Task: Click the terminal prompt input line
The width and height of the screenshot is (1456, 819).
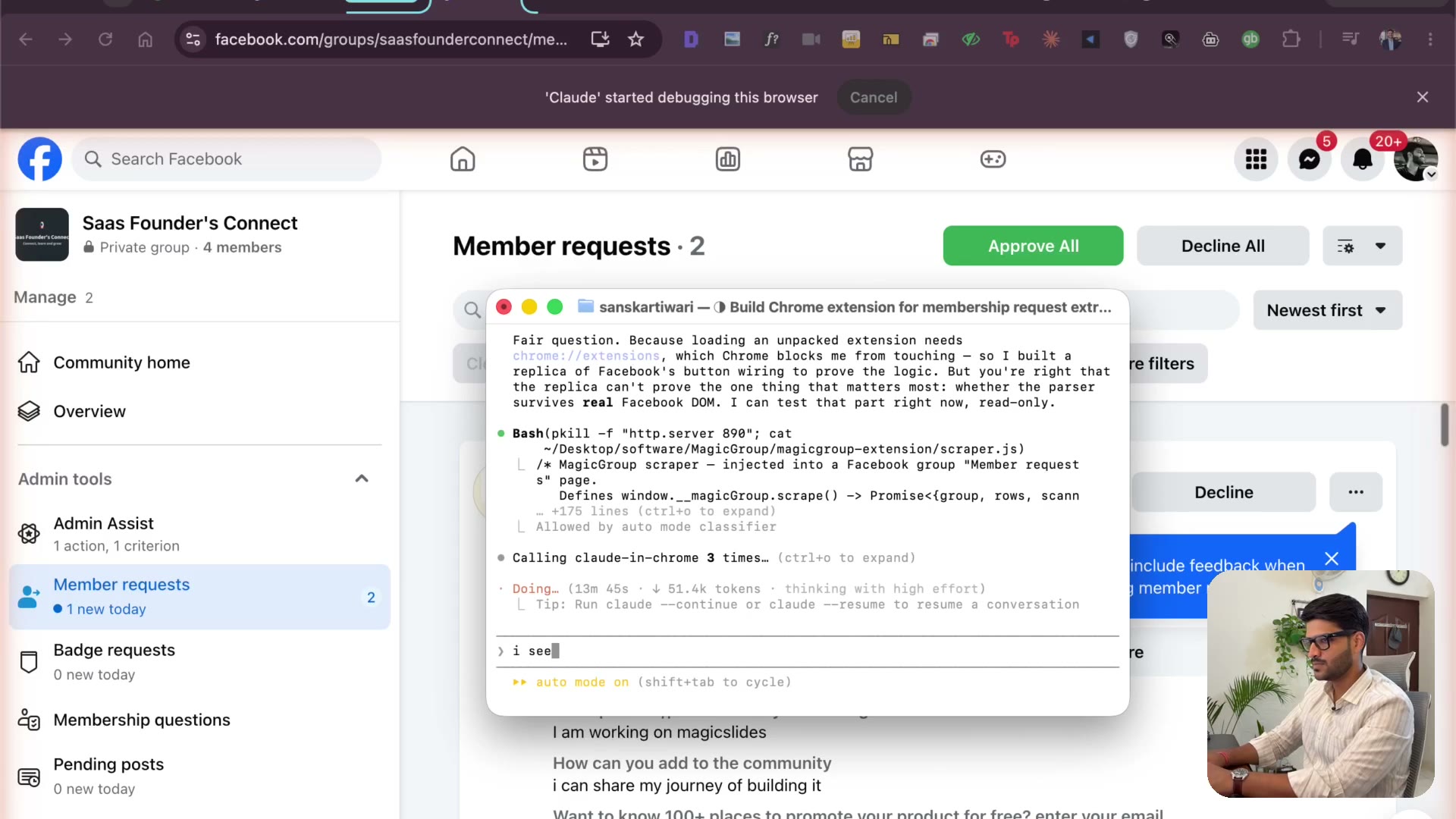Action: (808, 651)
